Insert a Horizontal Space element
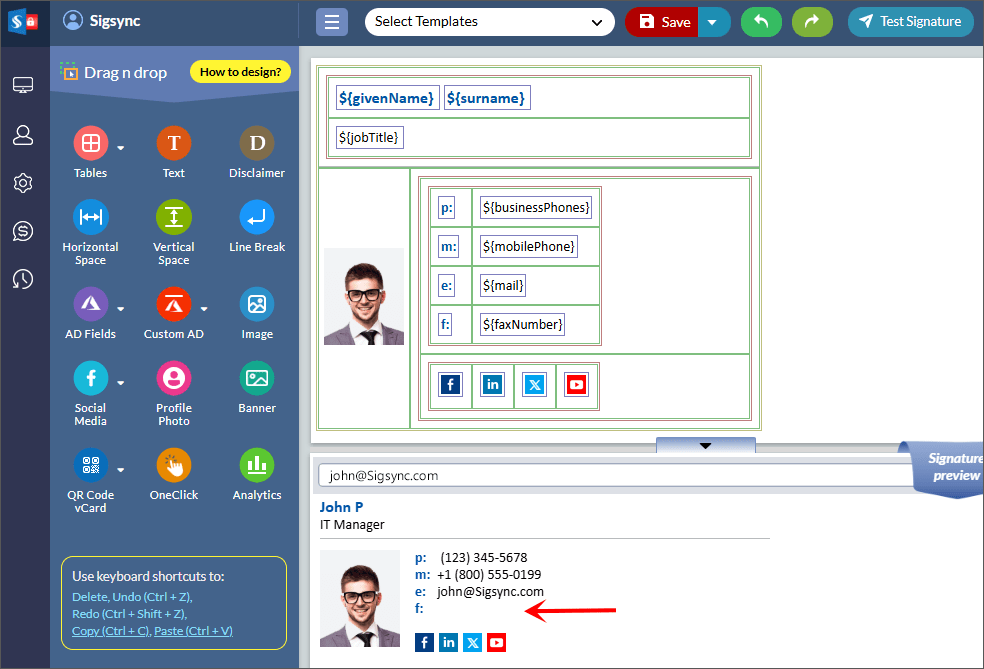This screenshot has height=669, width=984. (x=90, y=217)
